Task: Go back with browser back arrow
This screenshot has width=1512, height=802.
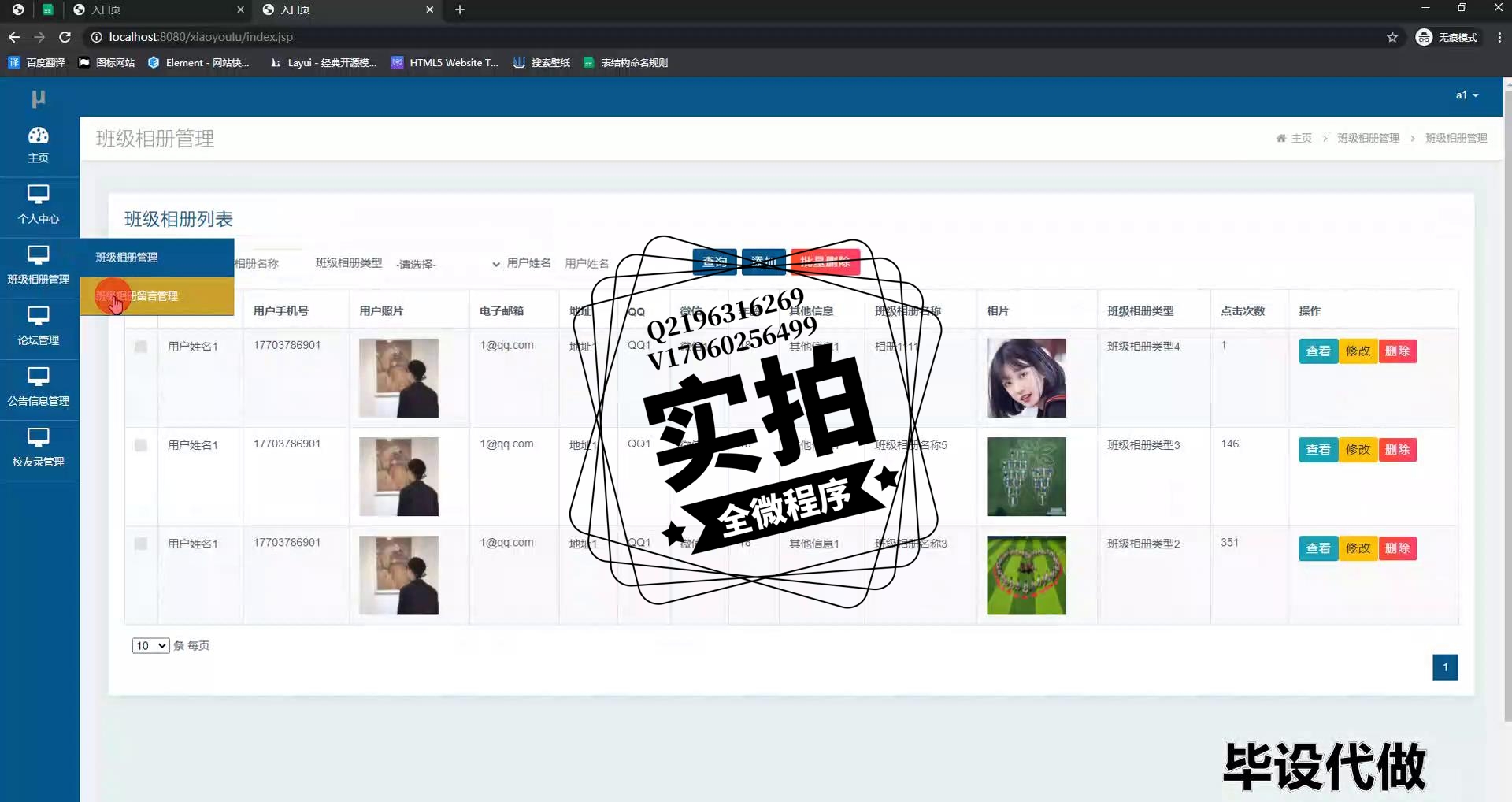Action: pos(14,37)
